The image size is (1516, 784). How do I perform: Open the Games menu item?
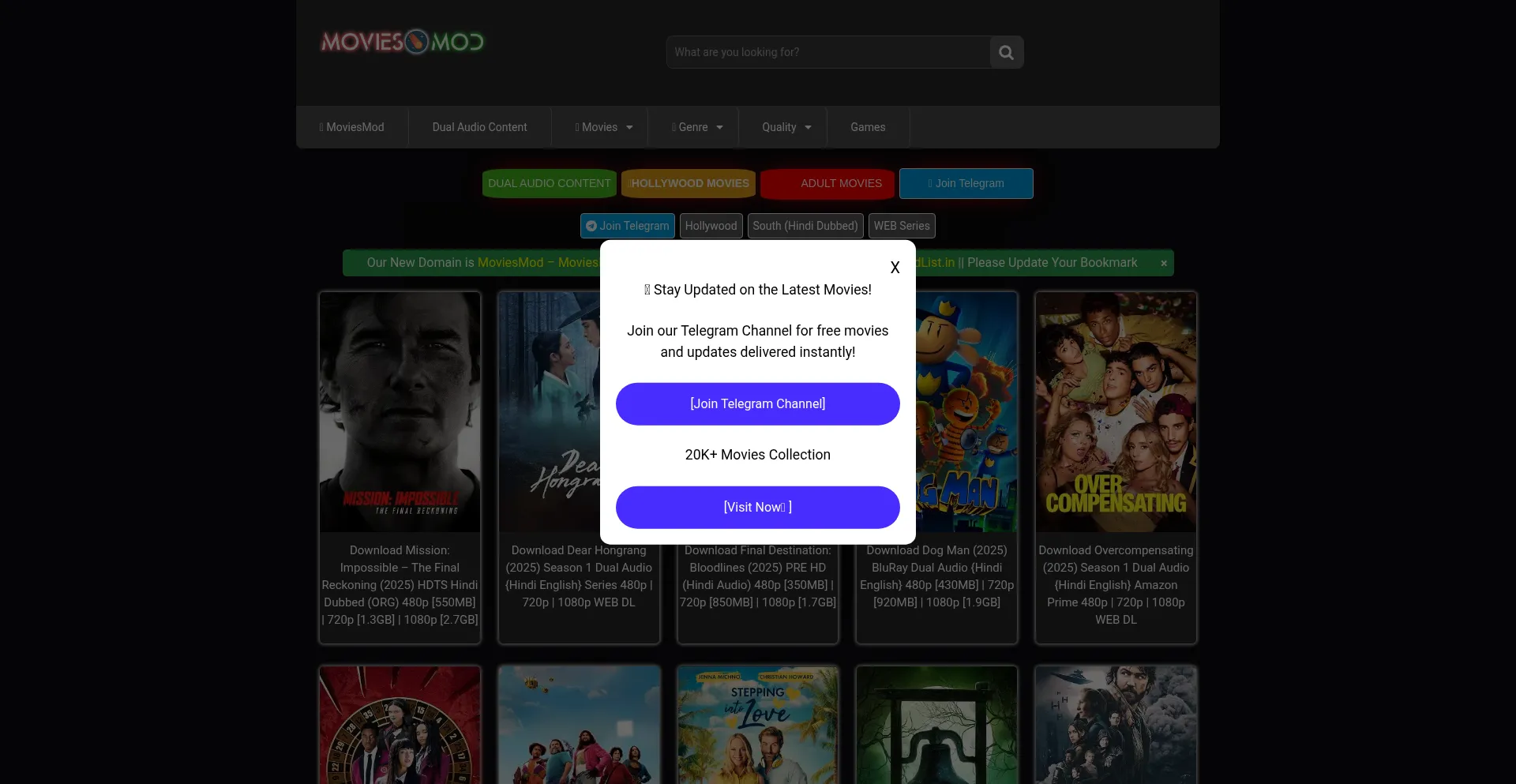868,127
